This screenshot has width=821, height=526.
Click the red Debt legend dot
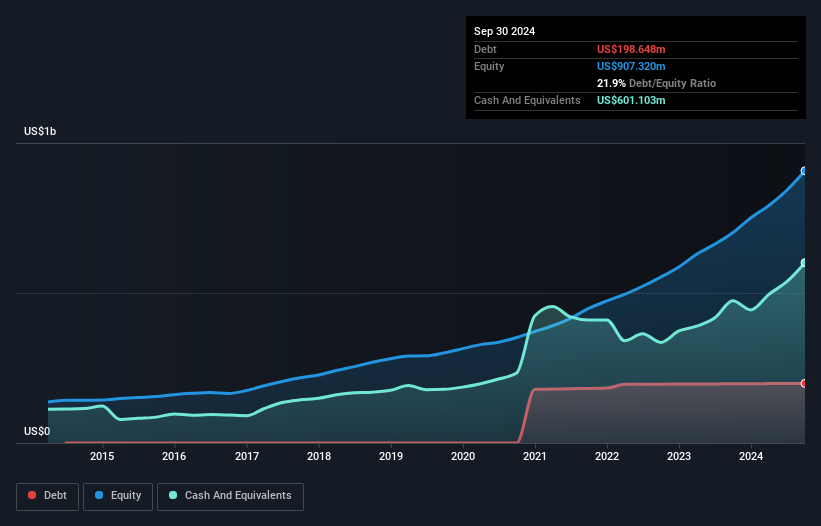[x=32, y=495]
